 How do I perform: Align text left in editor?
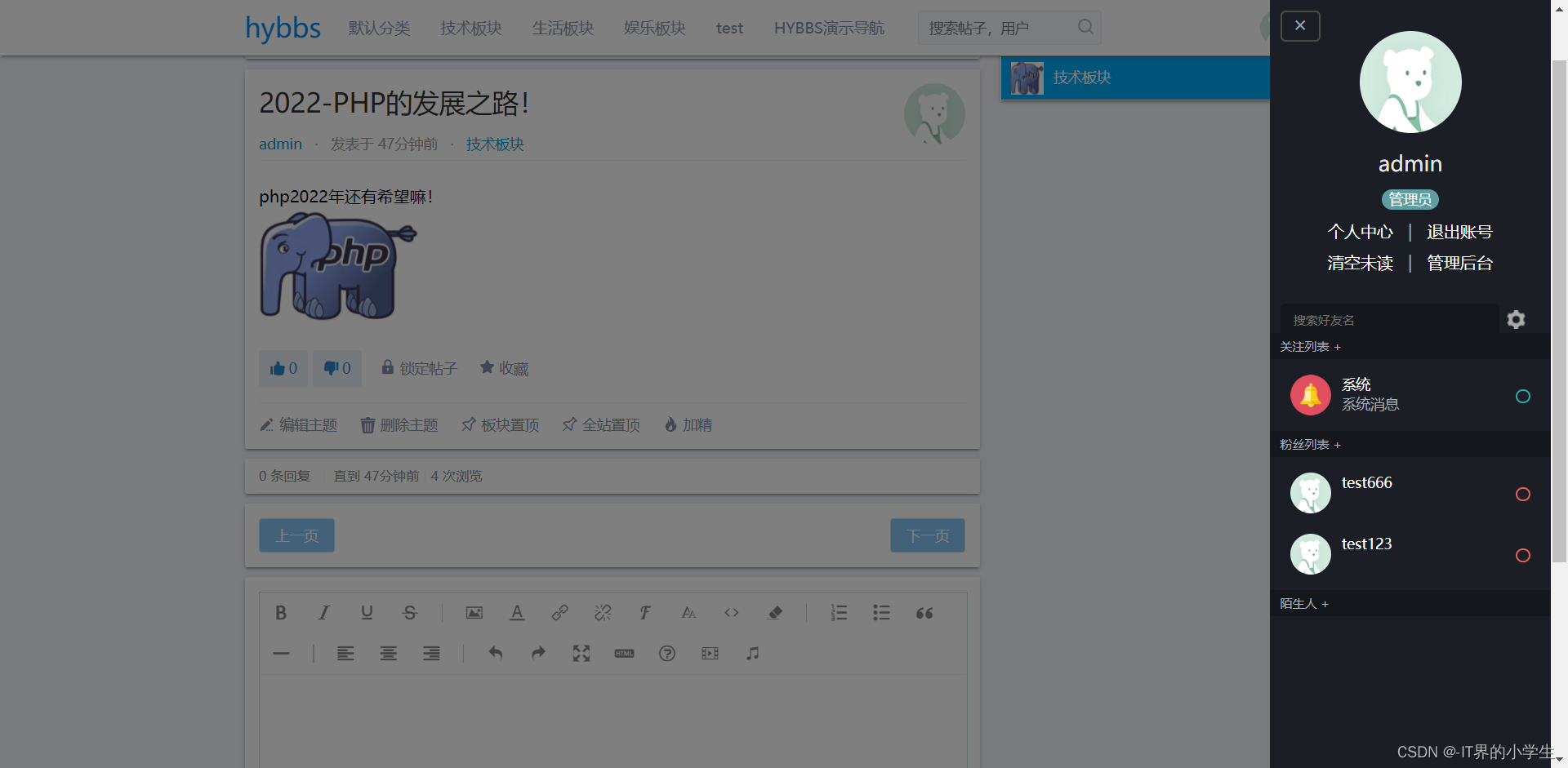coord(345,654)
